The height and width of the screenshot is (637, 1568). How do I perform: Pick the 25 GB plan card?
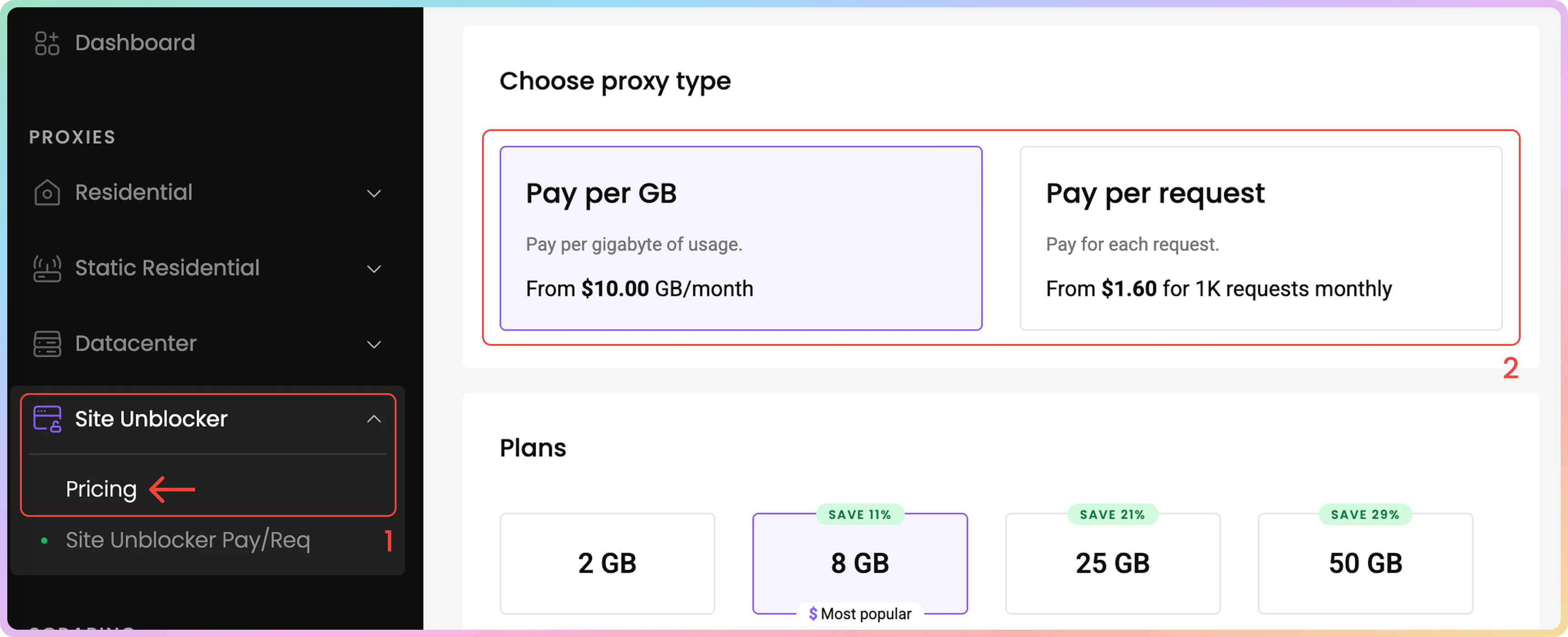(1112, 563)
